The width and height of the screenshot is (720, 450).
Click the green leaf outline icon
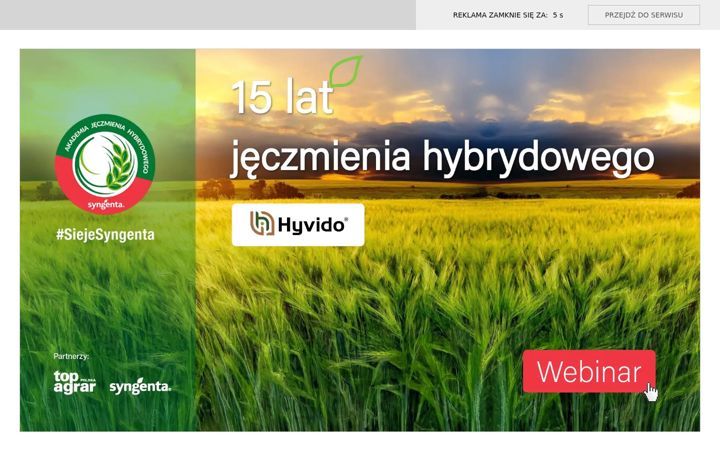tap(346, 71)
